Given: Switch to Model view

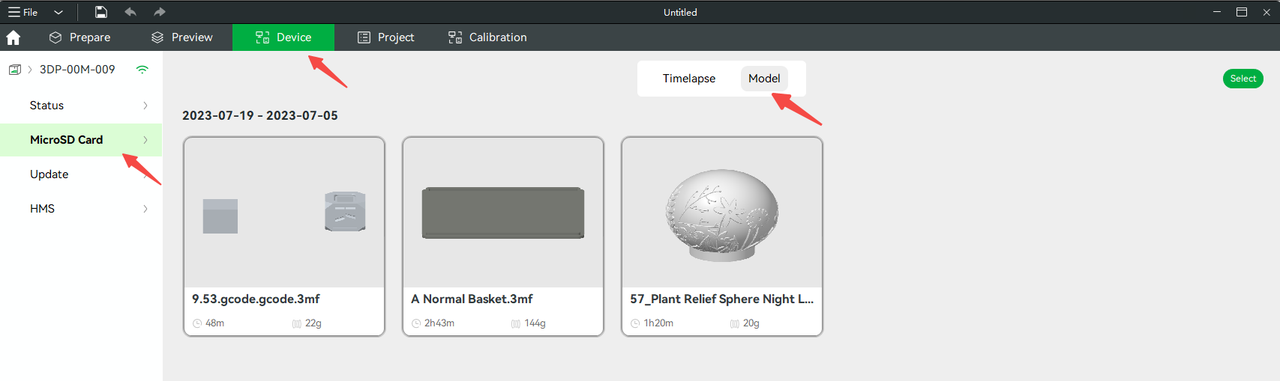Looking at the screenshot, I should 764,79.
